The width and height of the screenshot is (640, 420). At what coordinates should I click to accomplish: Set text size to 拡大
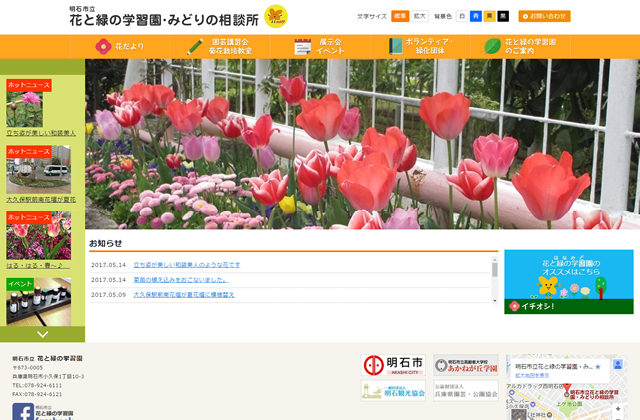420,16
